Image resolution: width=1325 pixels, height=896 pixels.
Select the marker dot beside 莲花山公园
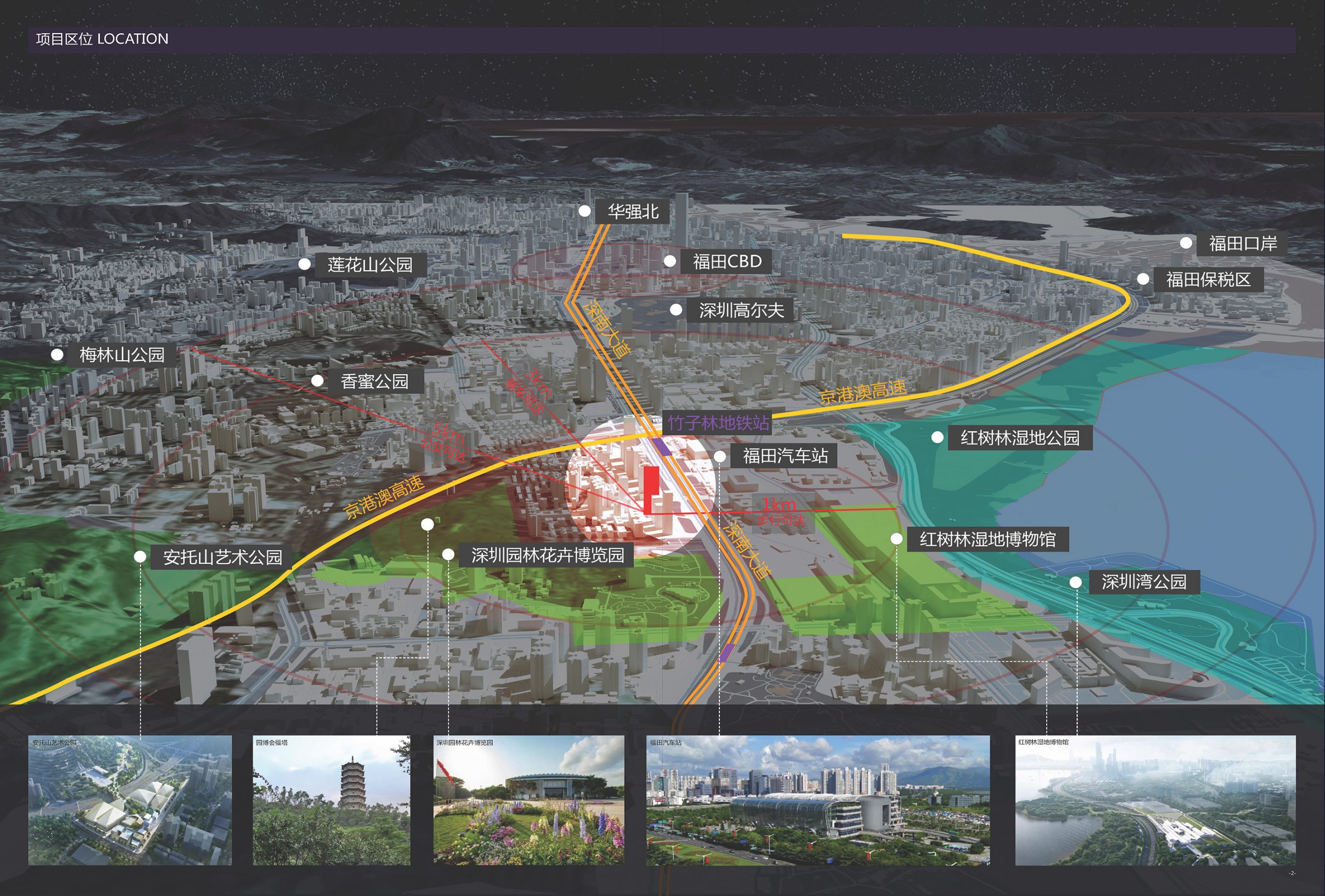point(304,264)
